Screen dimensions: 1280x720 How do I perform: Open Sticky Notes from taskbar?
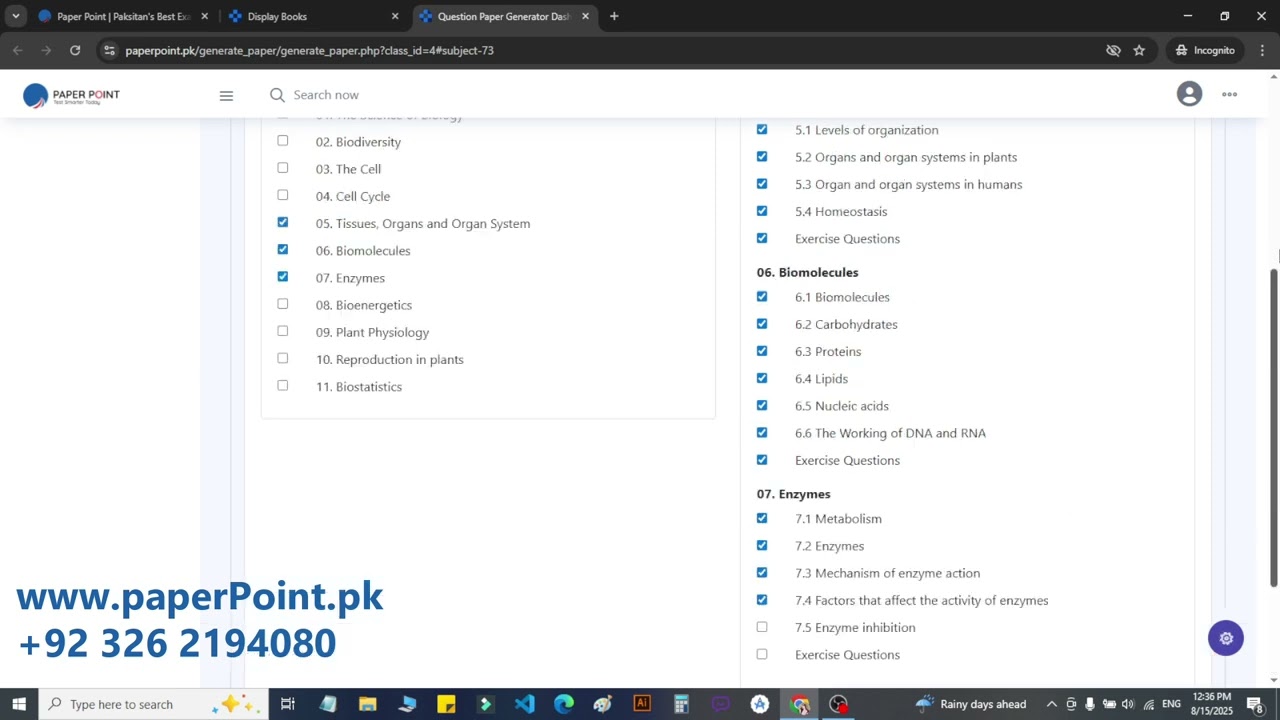446,704
